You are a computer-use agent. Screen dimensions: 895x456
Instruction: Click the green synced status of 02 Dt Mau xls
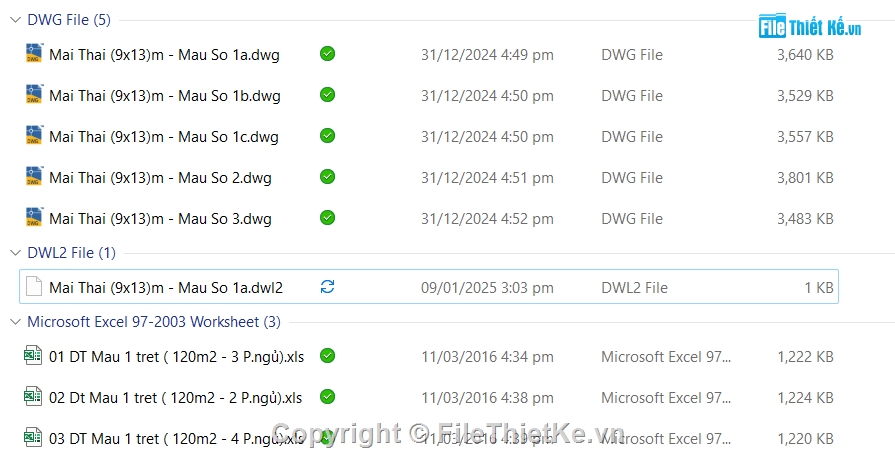[x=327, y=397]
